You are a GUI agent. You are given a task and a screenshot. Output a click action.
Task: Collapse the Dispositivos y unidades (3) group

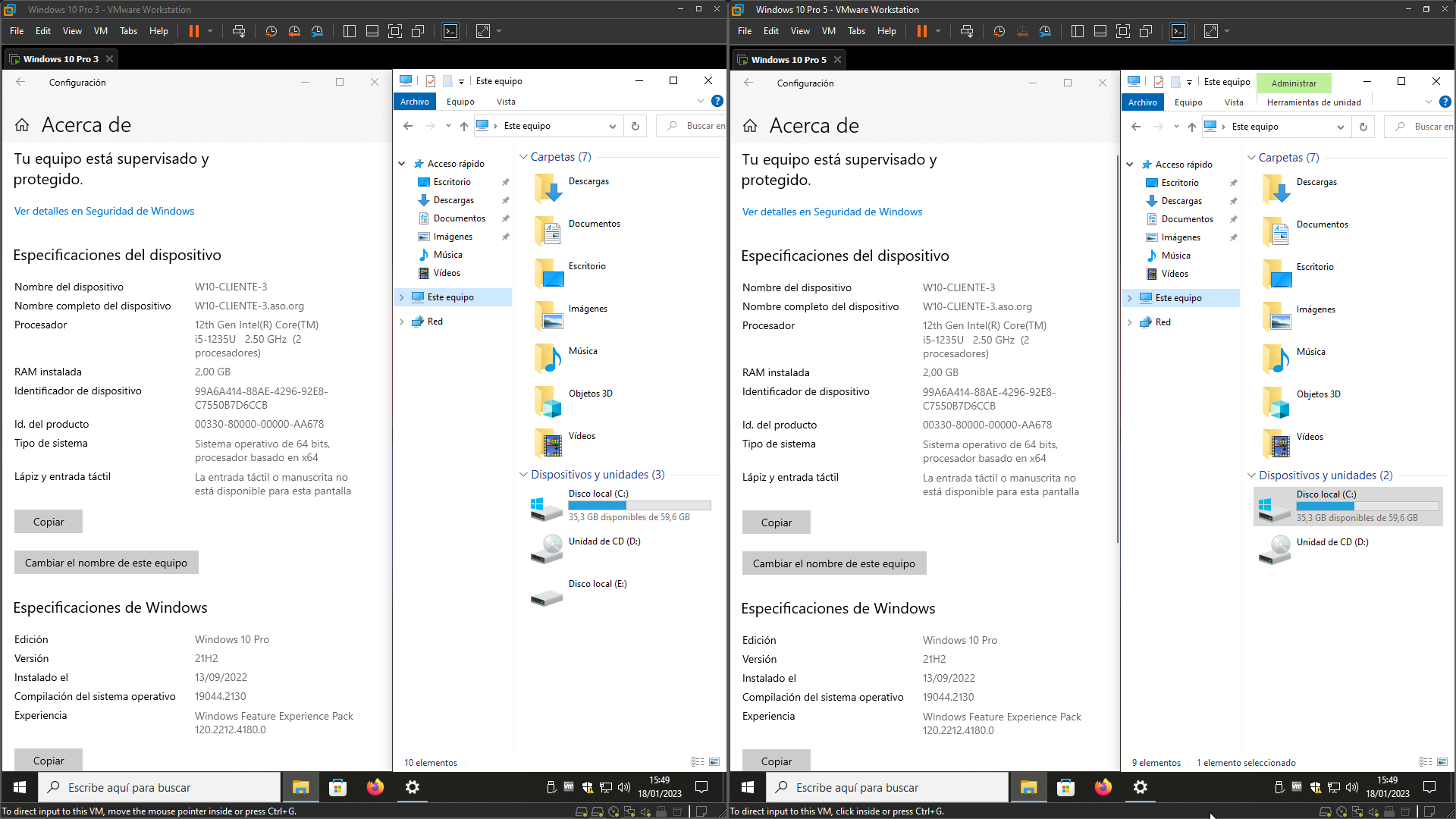(x=523, y=475)
